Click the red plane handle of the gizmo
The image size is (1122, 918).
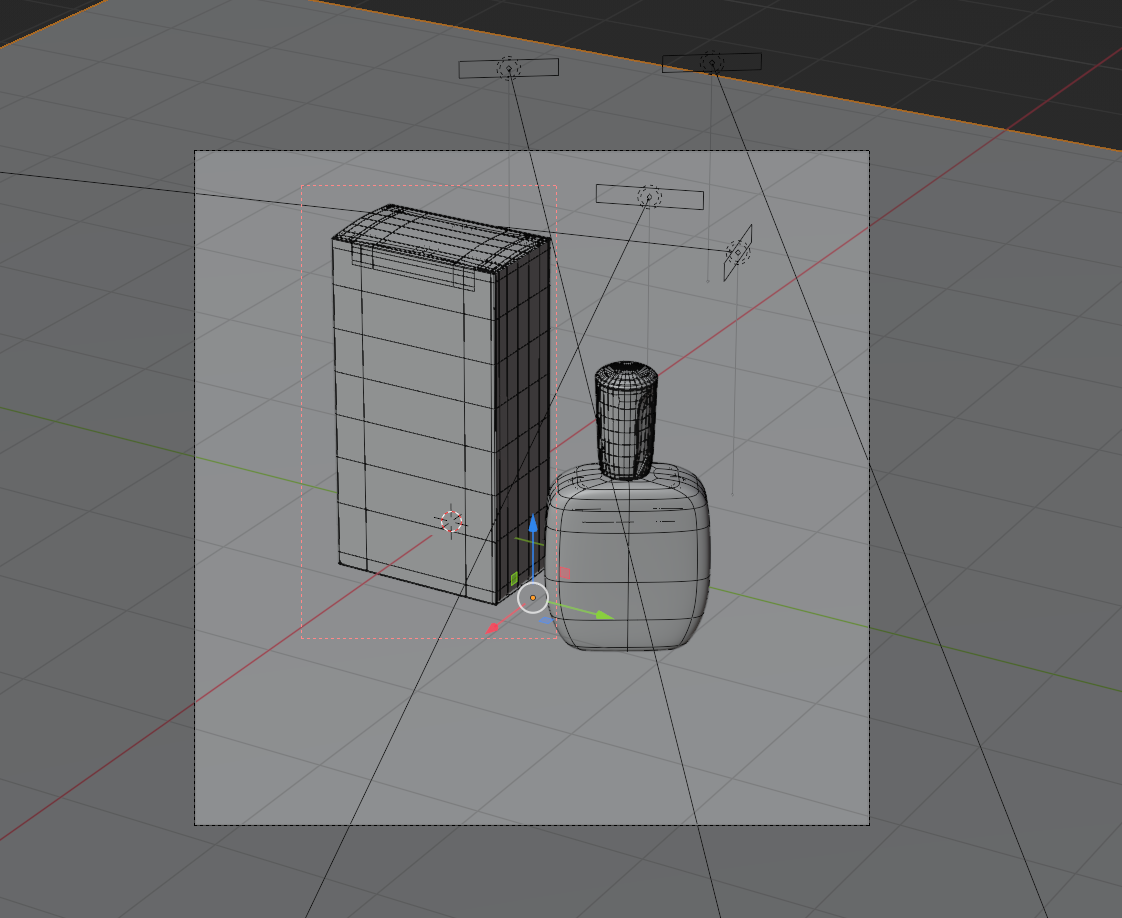[x=565, y=572]
